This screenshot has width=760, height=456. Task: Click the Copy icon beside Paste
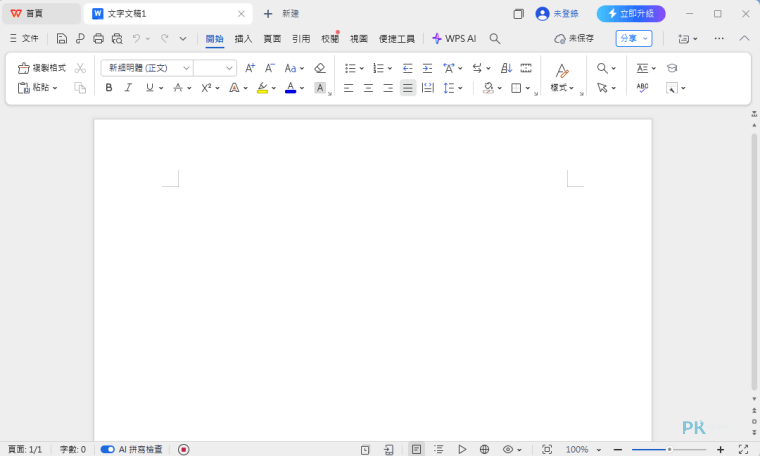tap(80, 88)
